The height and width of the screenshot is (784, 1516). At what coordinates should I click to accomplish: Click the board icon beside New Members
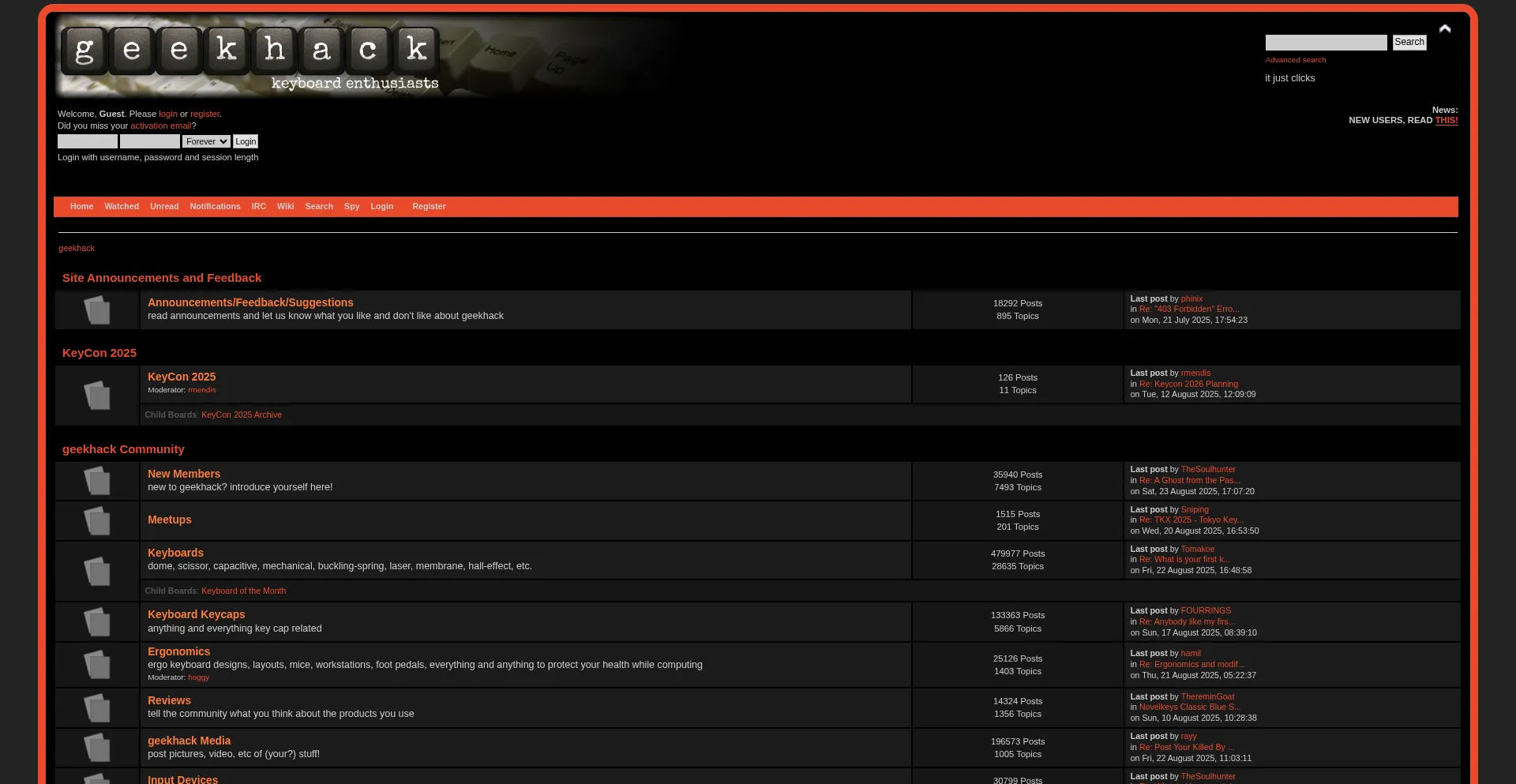97,481
